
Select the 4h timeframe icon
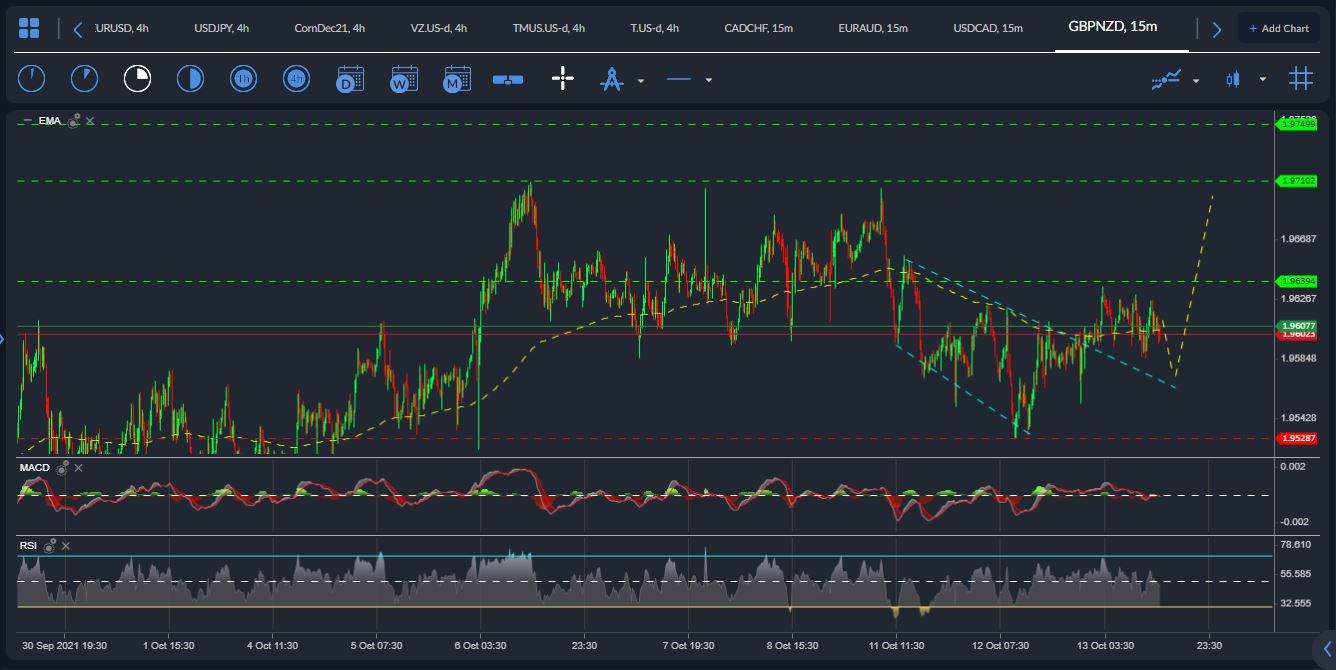pos(296,78)
